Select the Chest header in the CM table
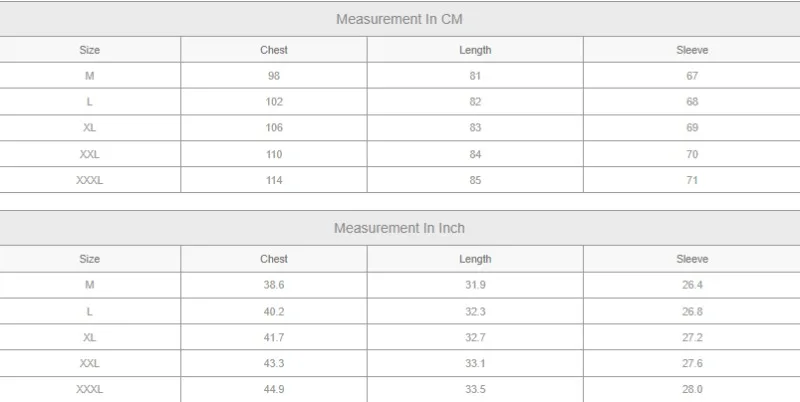Image resolution: width=800 pixels, height=402 pixels. point(274,50)
